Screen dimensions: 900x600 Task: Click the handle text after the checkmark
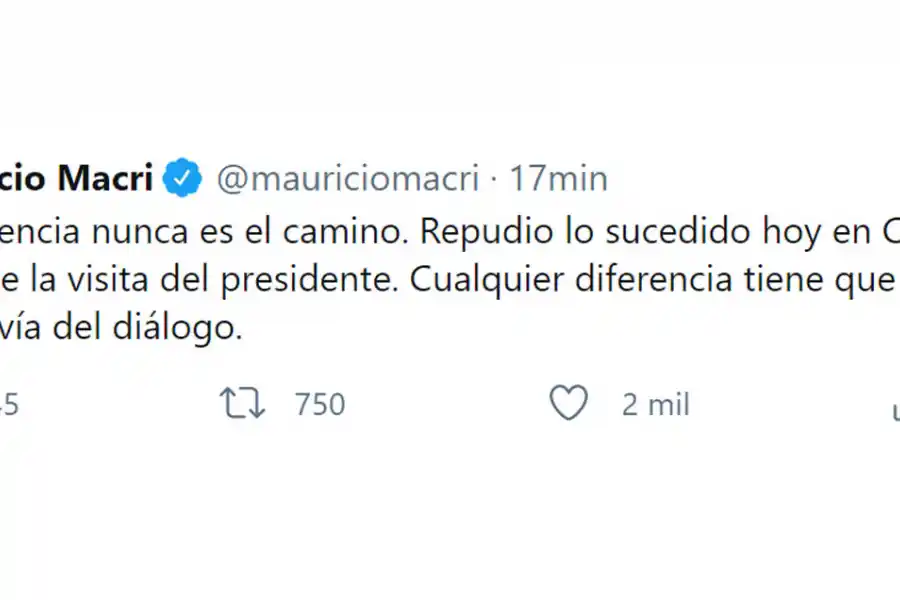(349, 178)
